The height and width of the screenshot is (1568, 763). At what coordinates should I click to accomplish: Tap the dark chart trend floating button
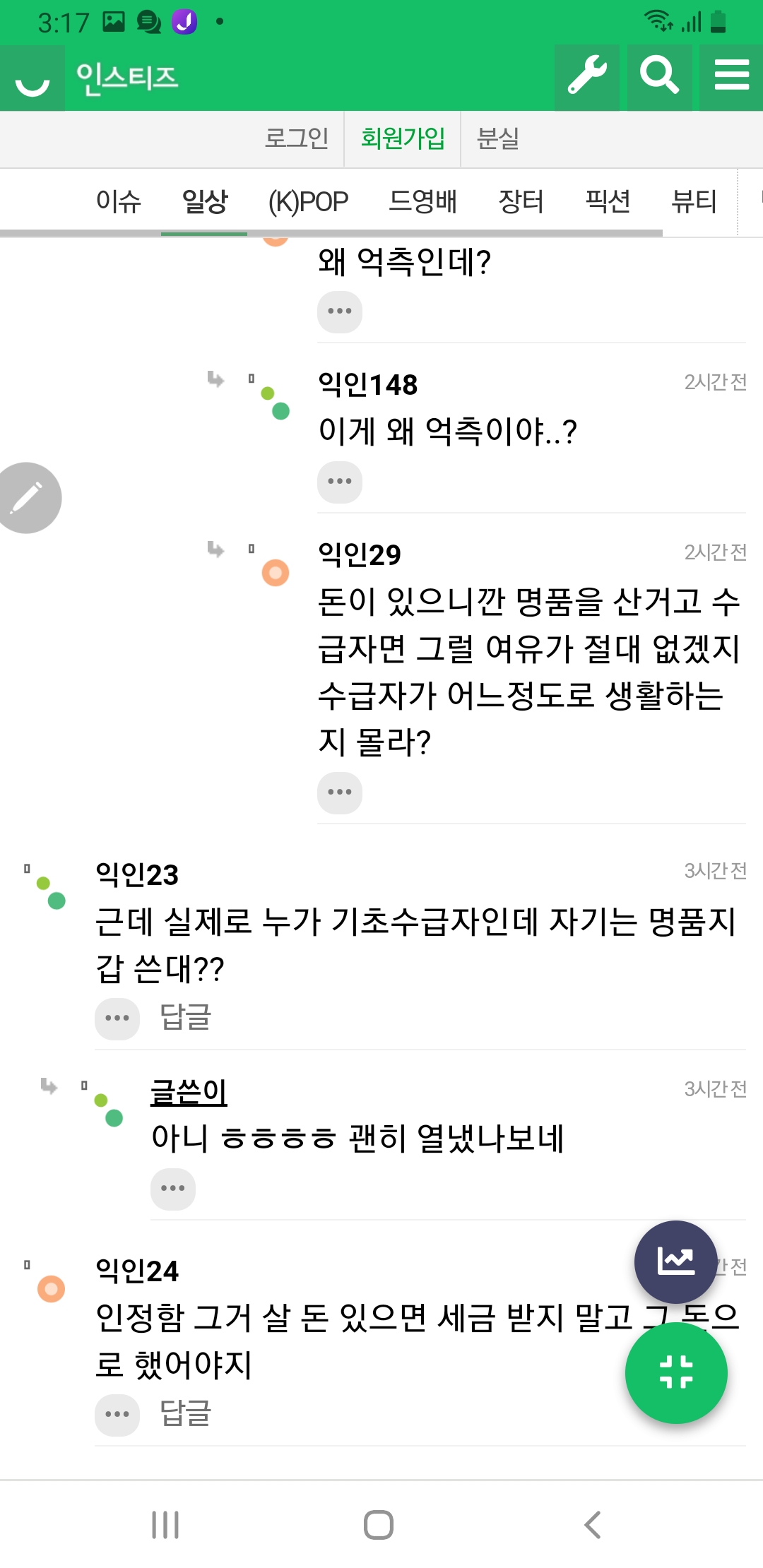click(x=675, y=1261)
